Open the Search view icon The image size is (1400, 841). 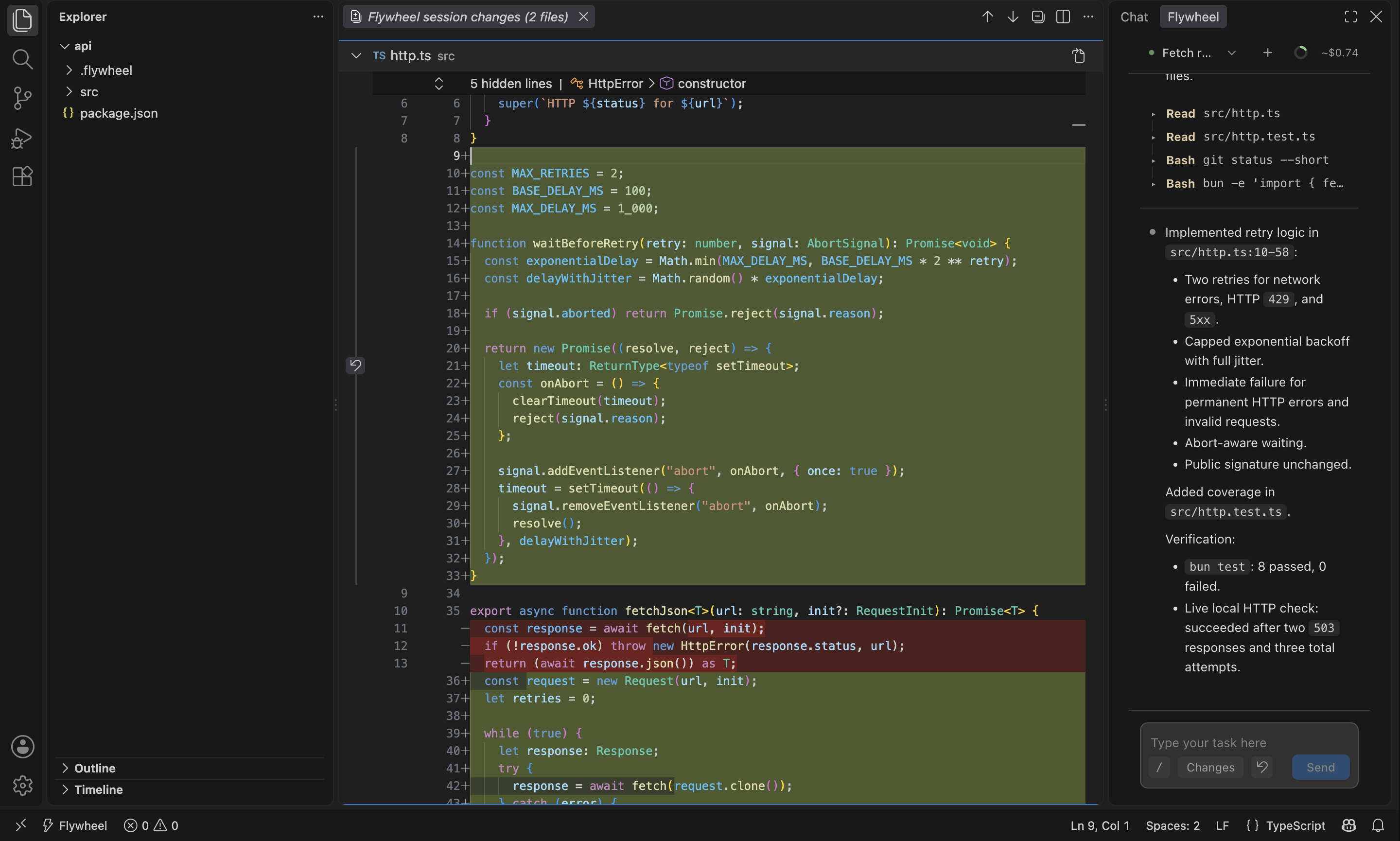(22, 59)
